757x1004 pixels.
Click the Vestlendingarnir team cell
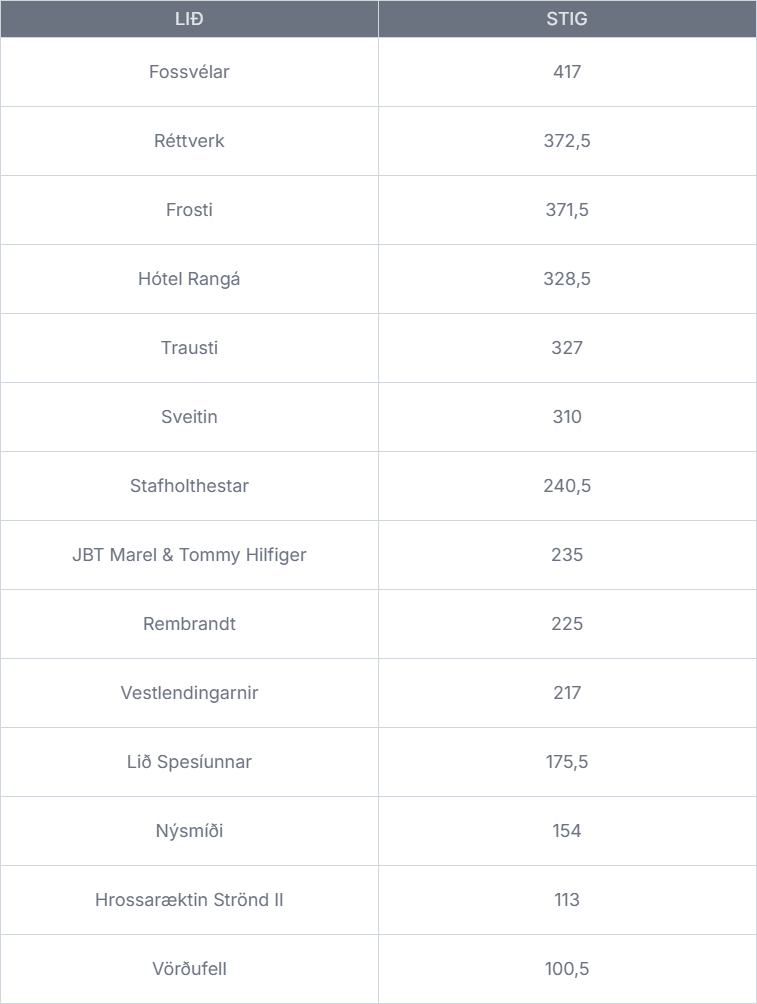[189, 693]
